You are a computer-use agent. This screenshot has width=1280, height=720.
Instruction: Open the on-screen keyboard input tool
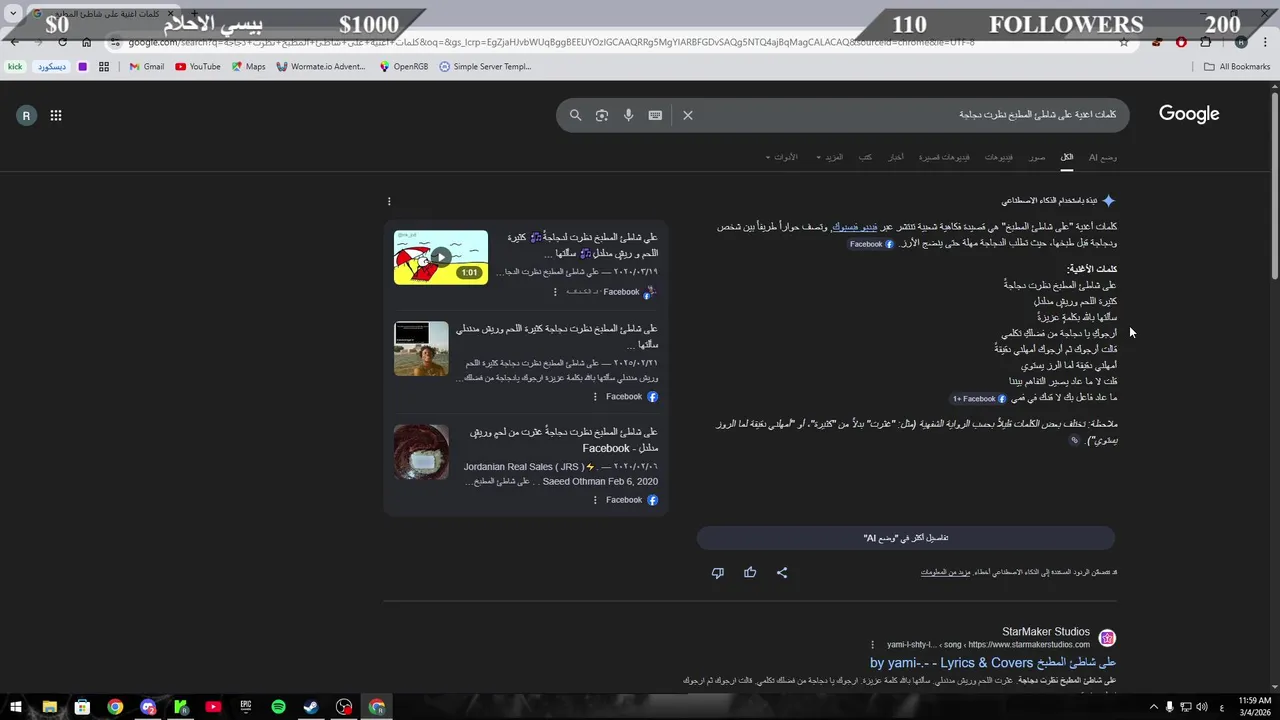[655, 115]
